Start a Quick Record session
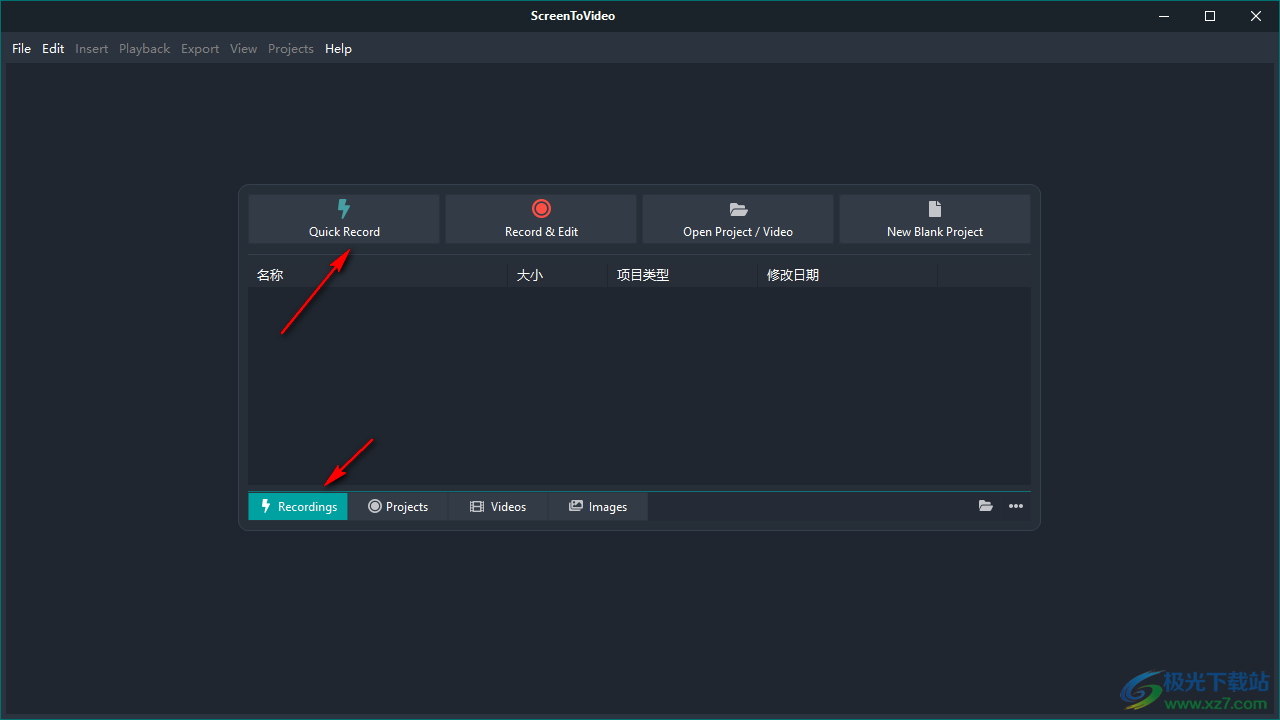1280x720 pixels. point(344,219)
